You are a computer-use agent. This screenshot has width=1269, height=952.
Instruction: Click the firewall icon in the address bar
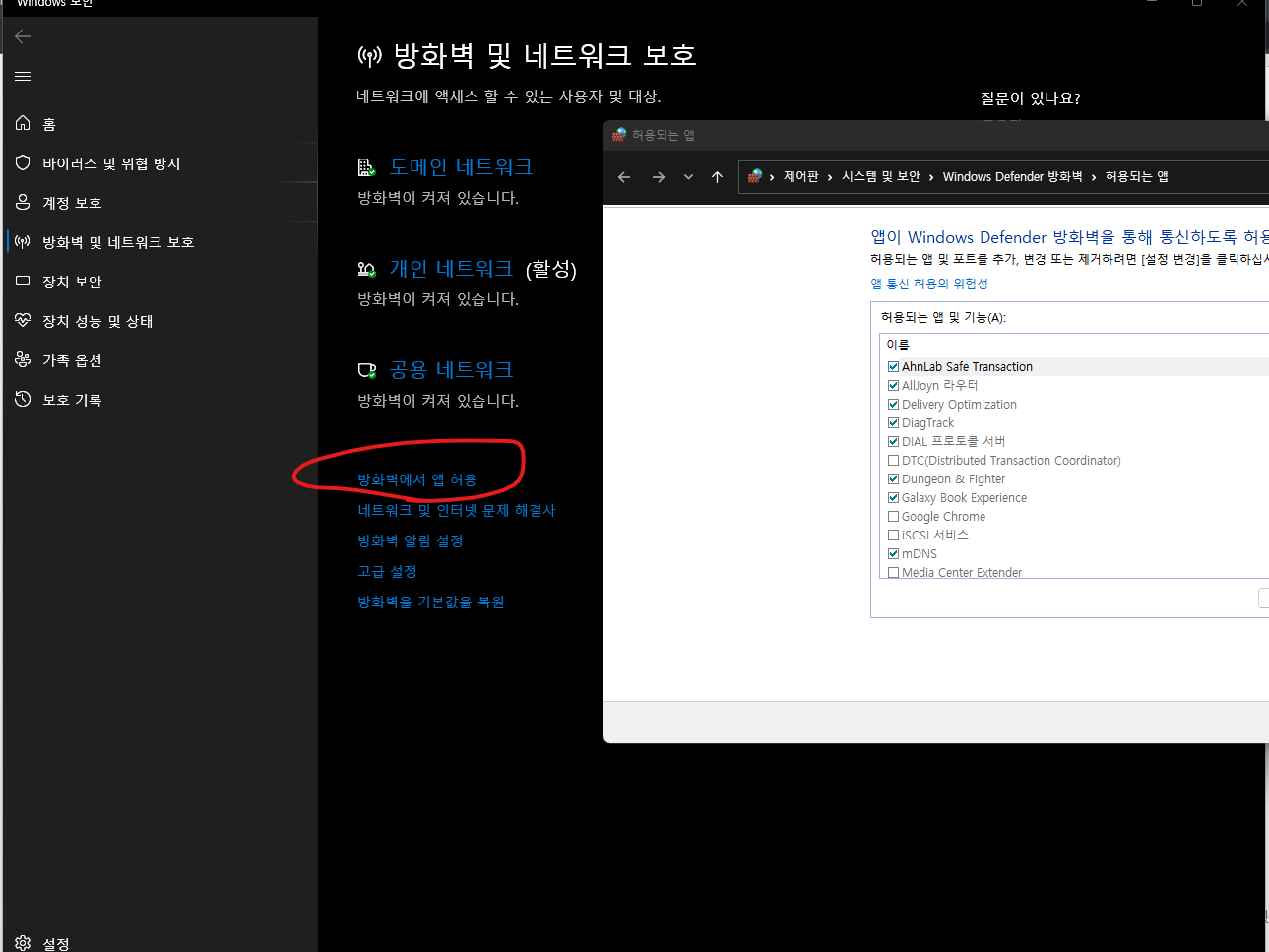(x=755, y=176)
